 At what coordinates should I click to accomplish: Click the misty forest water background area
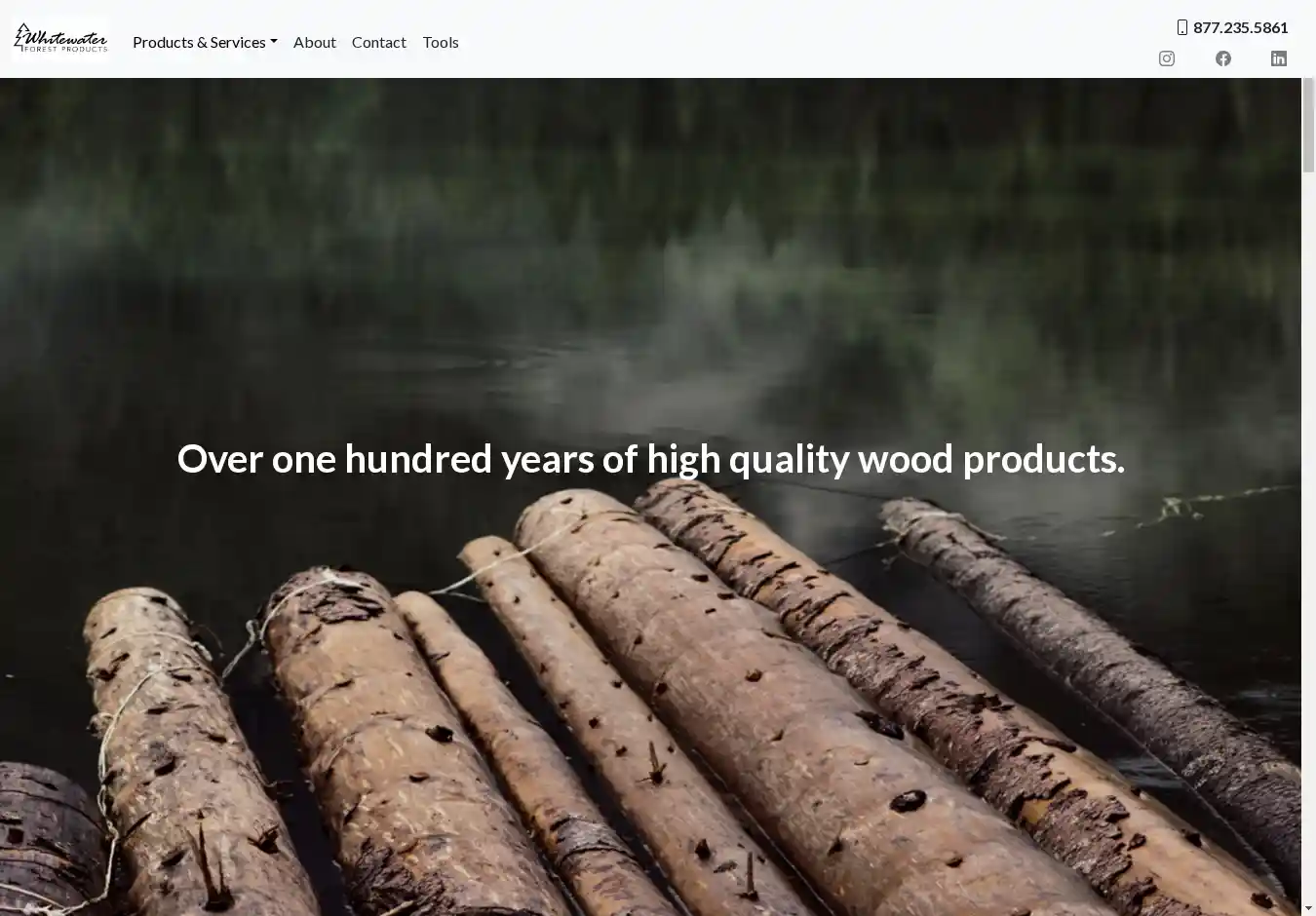pos(487,244)
